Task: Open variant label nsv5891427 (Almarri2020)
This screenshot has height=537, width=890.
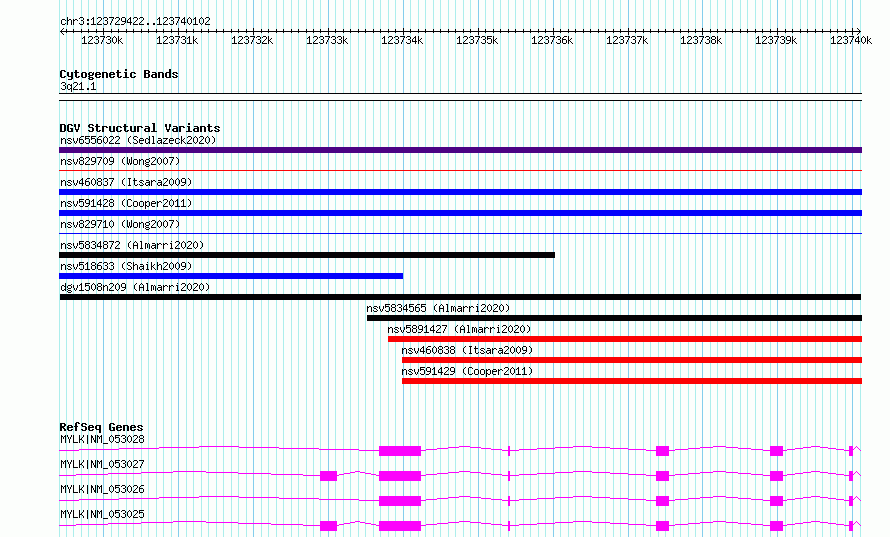Action: (x=459, y=329)
